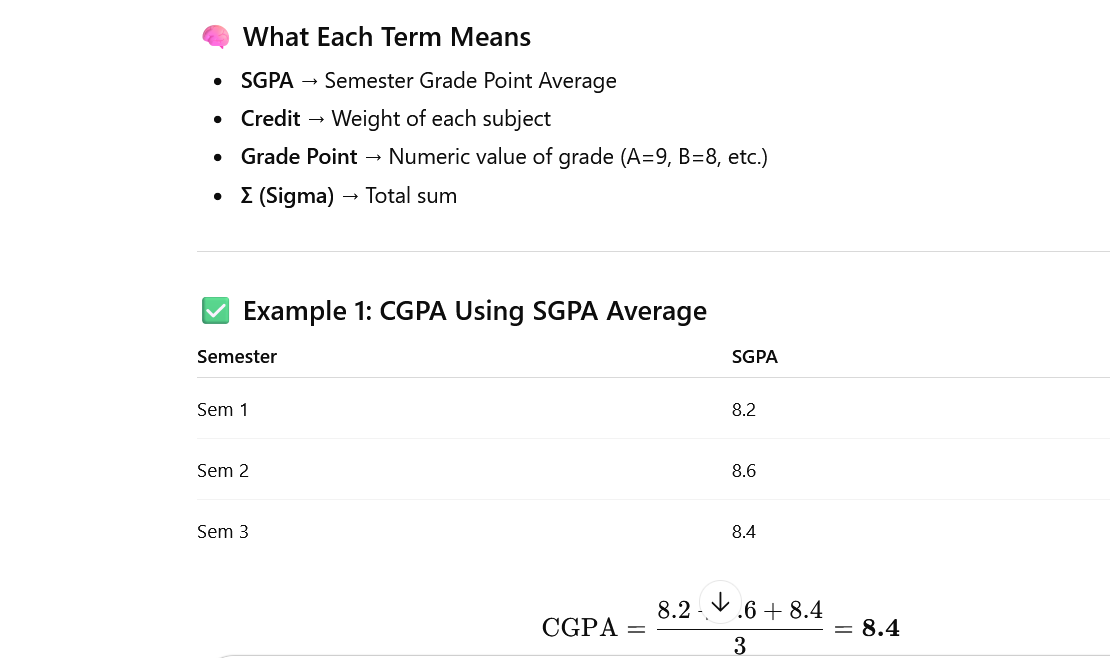Click the "CGPA" label in the formula
The width and height of the screenshot is (1110, 658).
coord(580,628)
